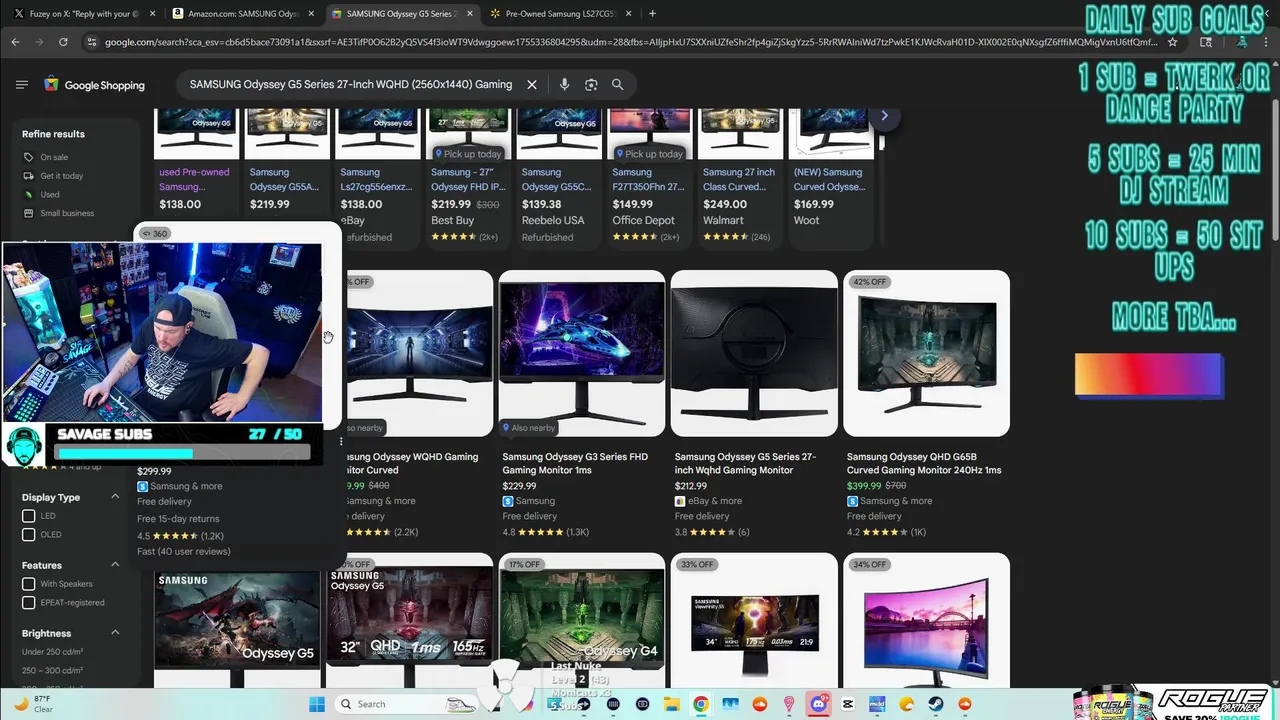
Task: Click the 34-inch ViewFinity image with 33% OFF
Action: coord(754,620)
